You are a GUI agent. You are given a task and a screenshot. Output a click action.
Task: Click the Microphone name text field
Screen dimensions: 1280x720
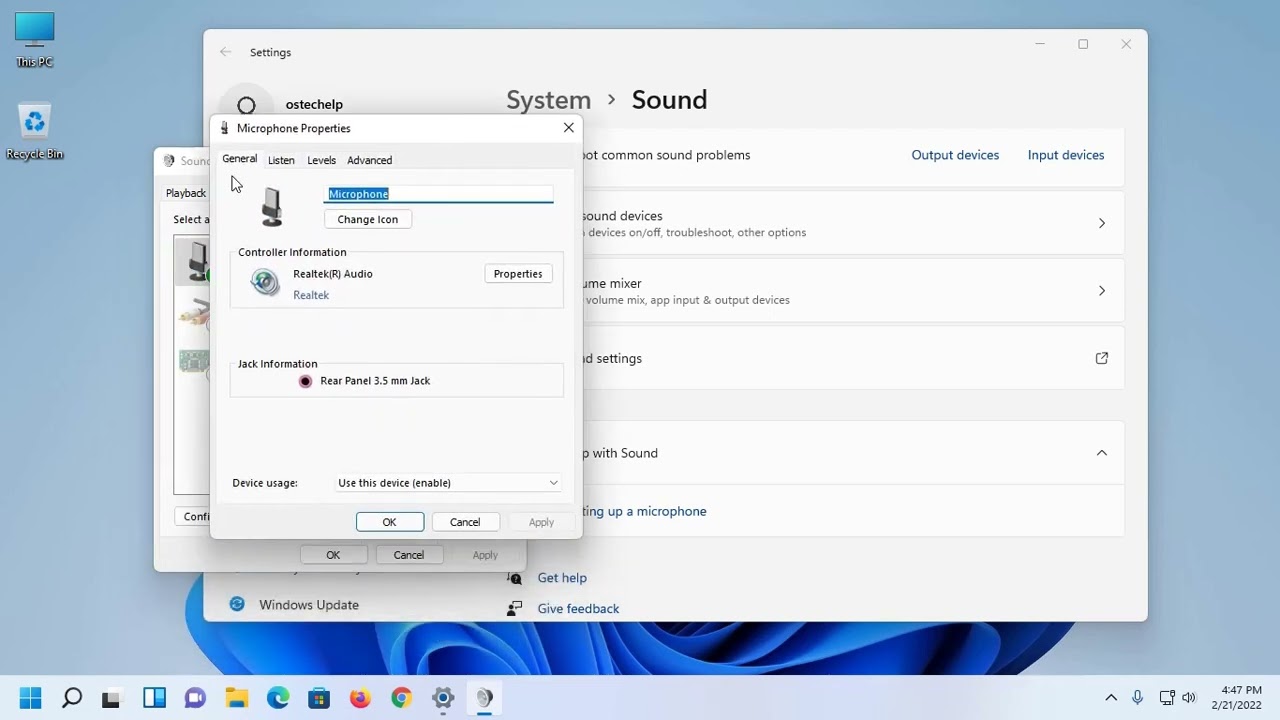click(439, 194)
